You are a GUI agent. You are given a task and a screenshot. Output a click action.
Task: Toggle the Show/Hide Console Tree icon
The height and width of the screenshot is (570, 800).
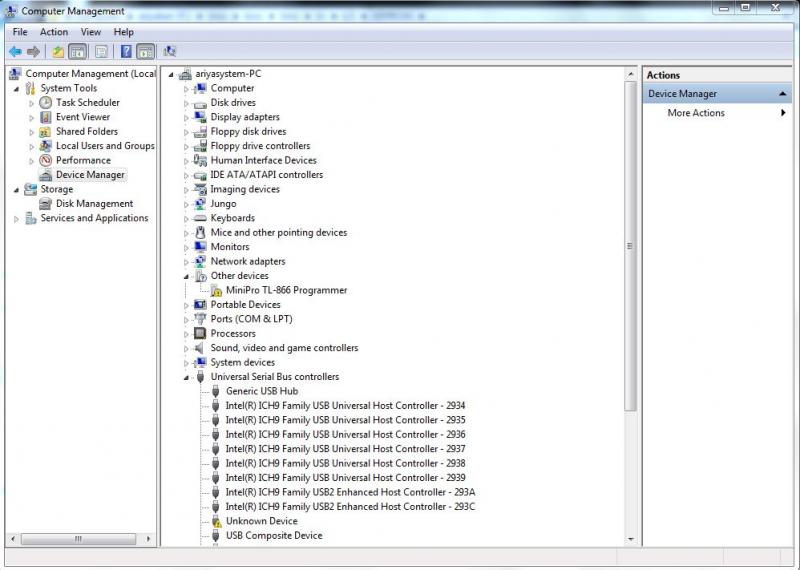point(78,52)
